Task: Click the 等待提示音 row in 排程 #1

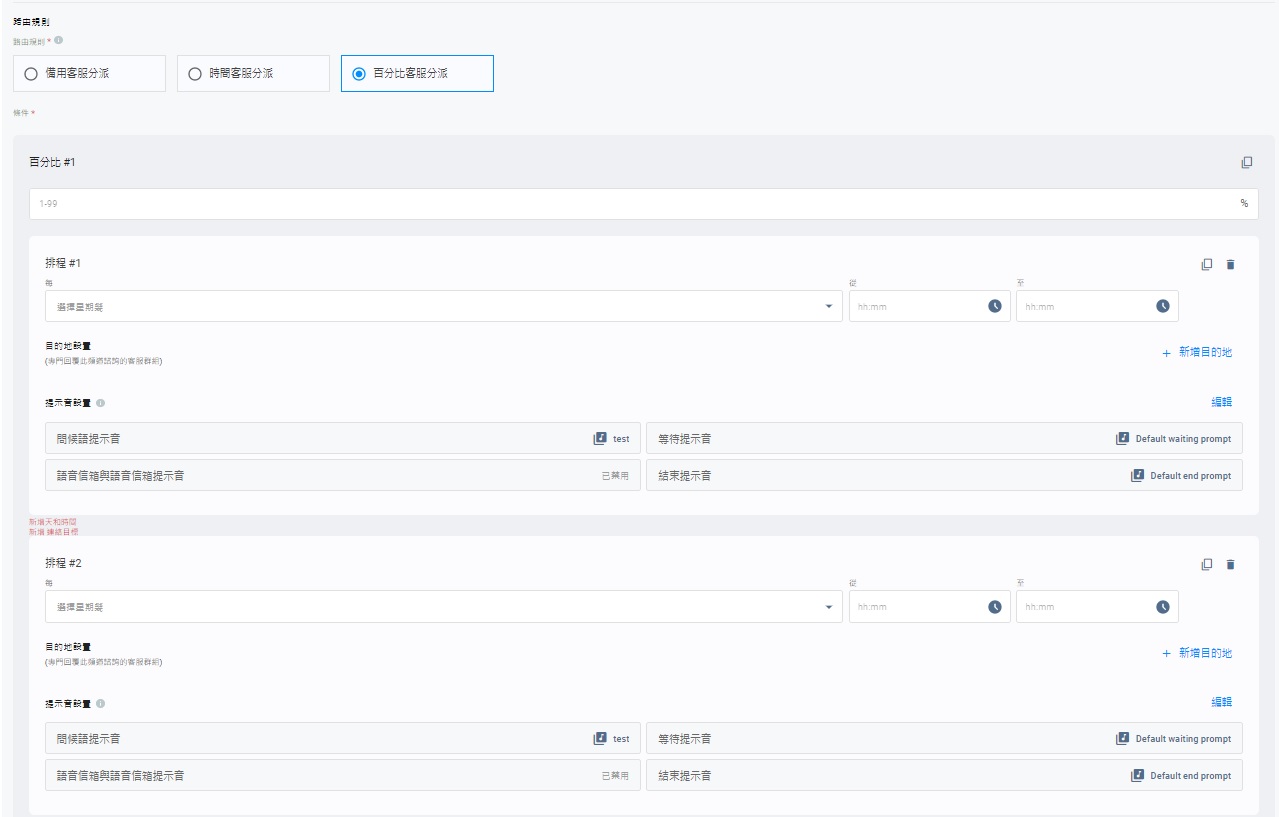Action: pos(944,438)
